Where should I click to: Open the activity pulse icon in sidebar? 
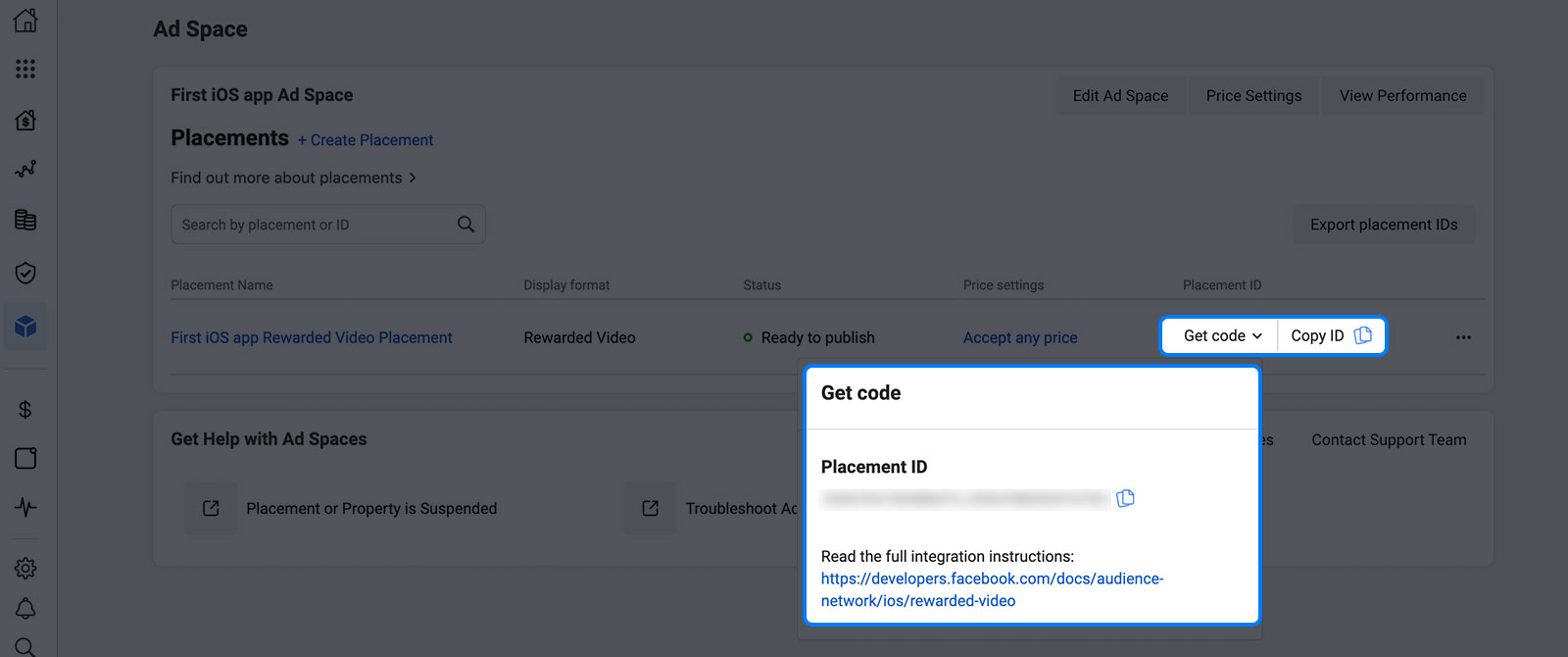coord(25,507)
